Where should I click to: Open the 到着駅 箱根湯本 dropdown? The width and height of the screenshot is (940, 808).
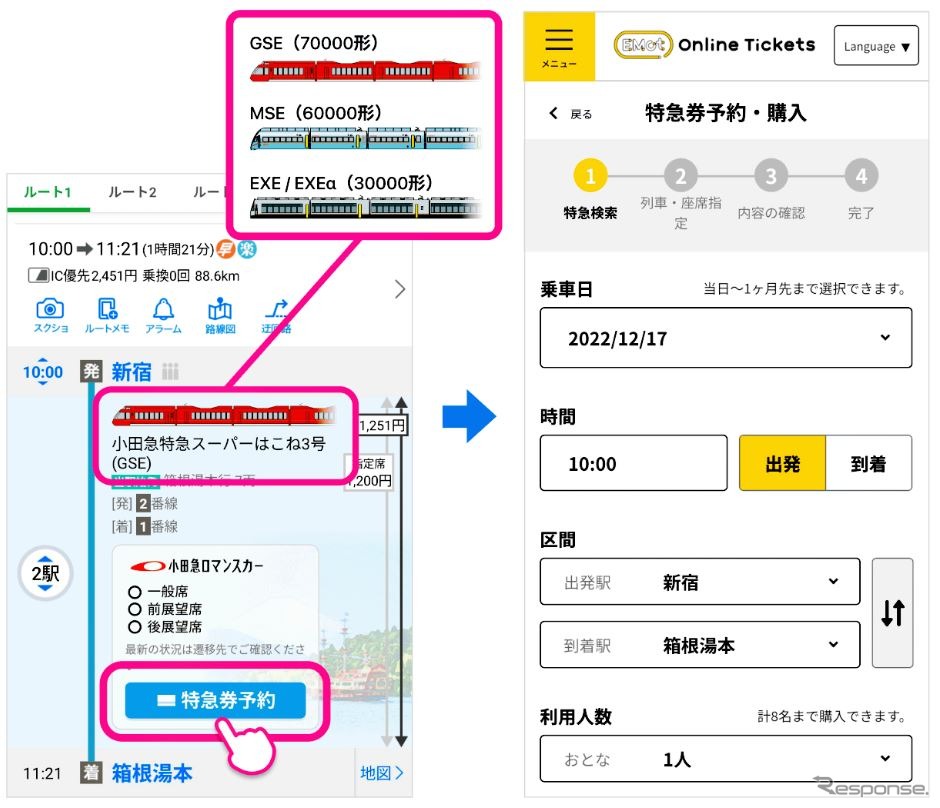coord(700,645)
